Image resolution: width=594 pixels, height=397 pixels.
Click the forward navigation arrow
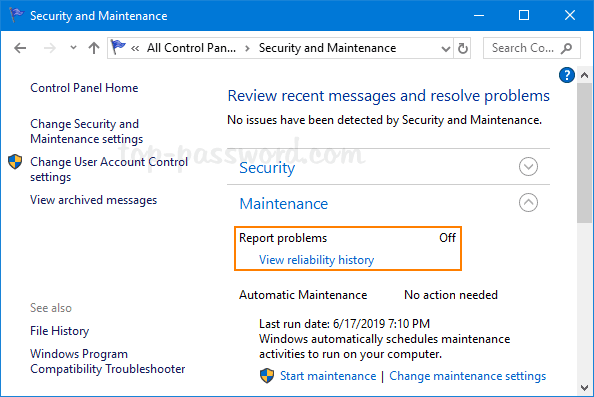50,48
